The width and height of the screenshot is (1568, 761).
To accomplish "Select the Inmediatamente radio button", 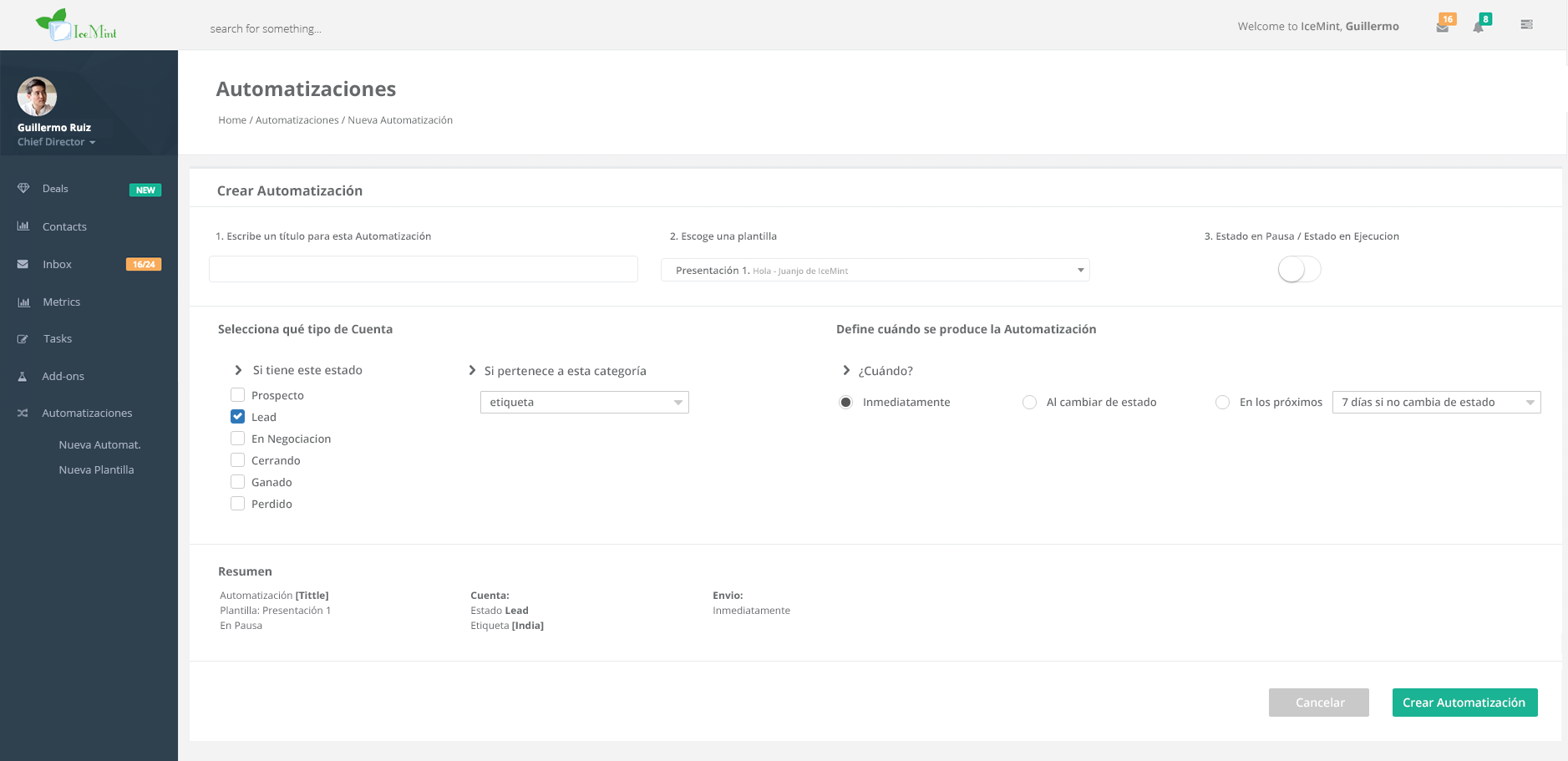I will tap(846, 403).
